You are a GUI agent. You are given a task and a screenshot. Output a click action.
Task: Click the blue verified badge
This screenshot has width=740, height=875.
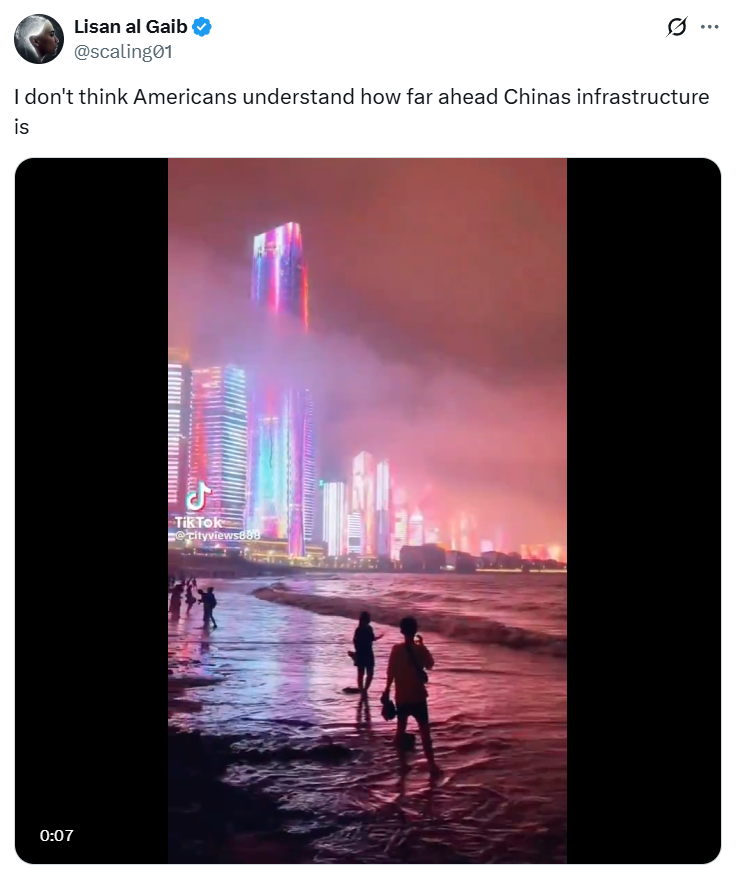(x=201, y=26)
